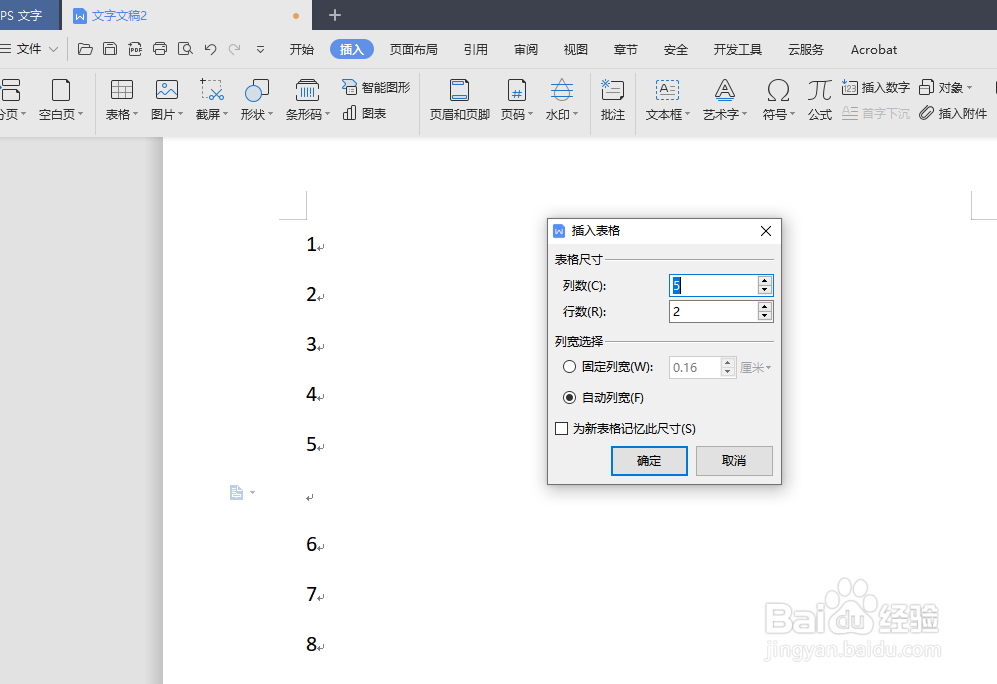This screenshot has width=997, height=684.
Task: Open the Acrobat tab
Action: click(874, 50)
